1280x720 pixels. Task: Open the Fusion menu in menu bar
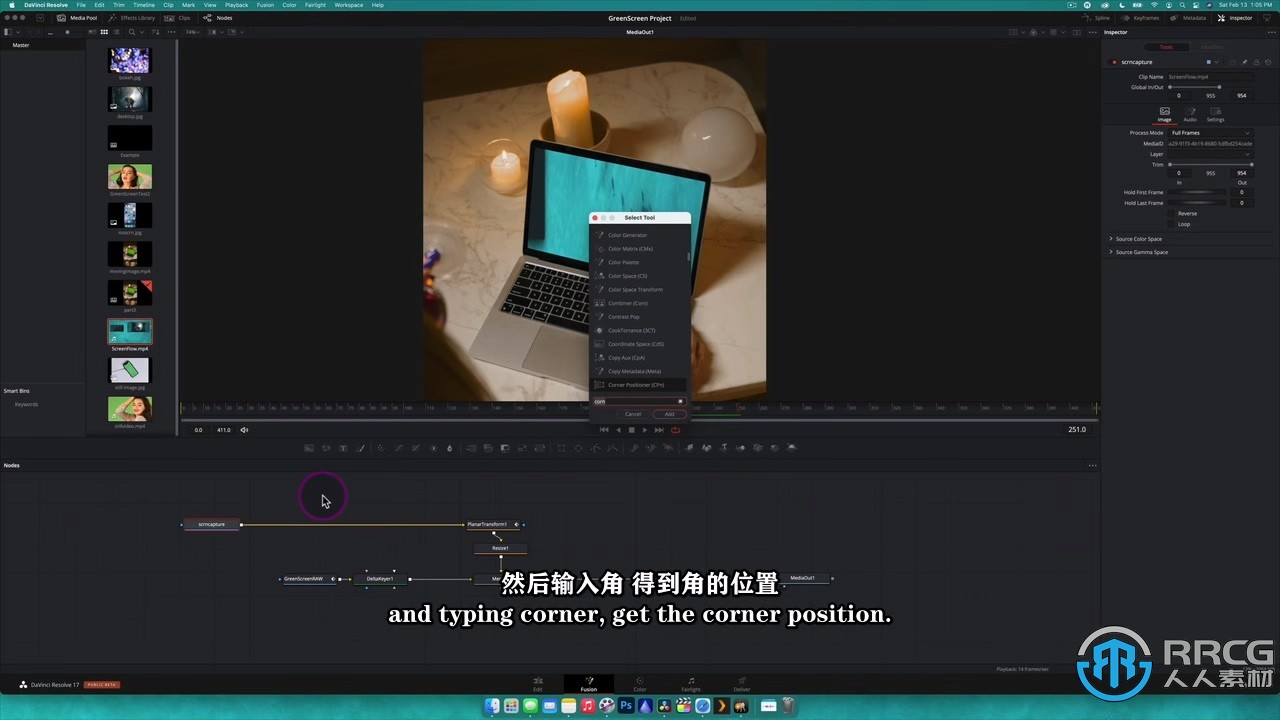265,5
